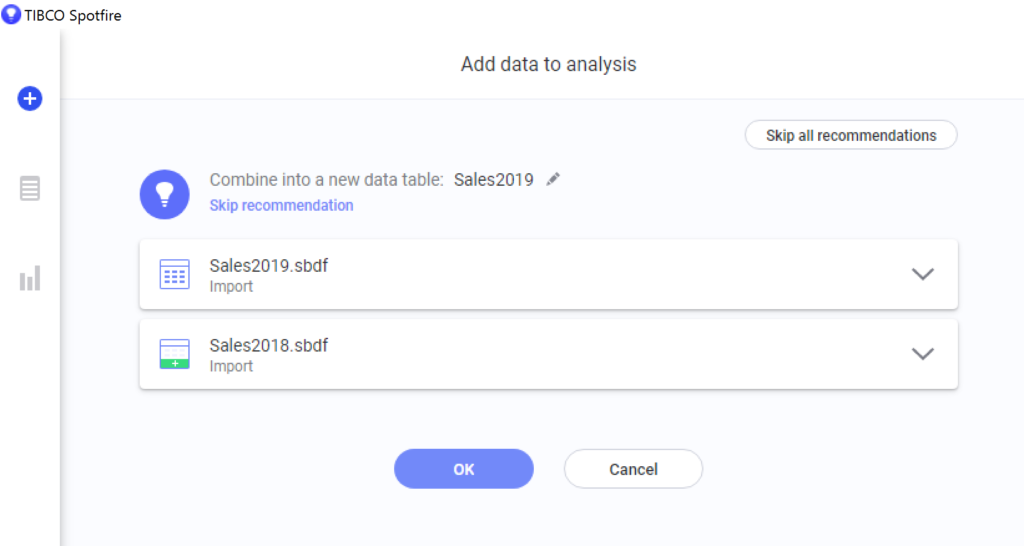
Task: Click the Import label under Sales2018.sbdf
Action: coord(231,366)
